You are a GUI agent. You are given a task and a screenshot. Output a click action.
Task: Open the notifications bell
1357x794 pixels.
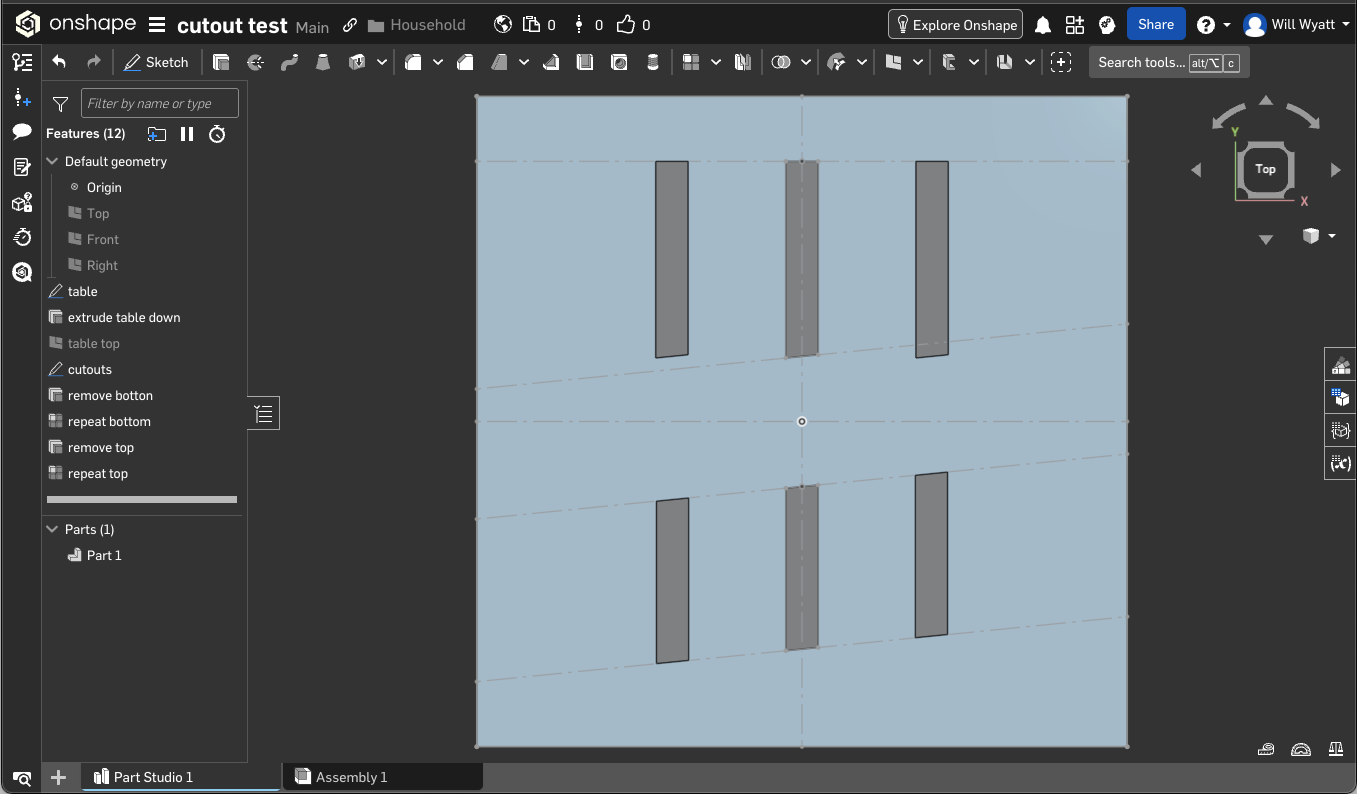click(1042, 25)
